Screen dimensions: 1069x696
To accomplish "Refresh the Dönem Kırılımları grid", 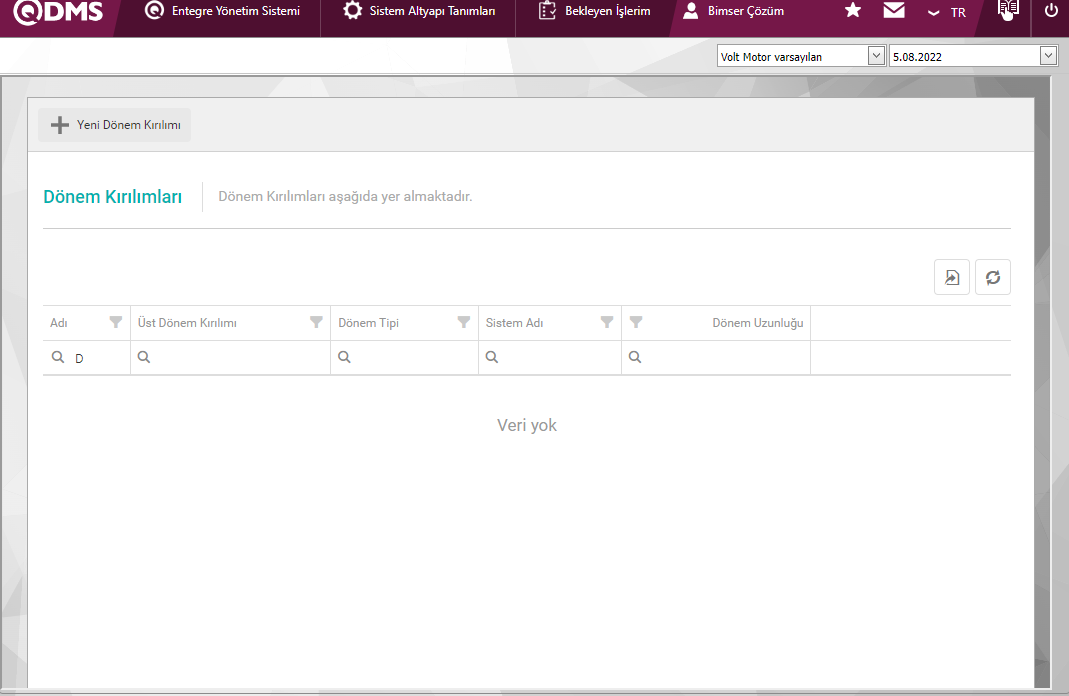I will click(993, 278).
